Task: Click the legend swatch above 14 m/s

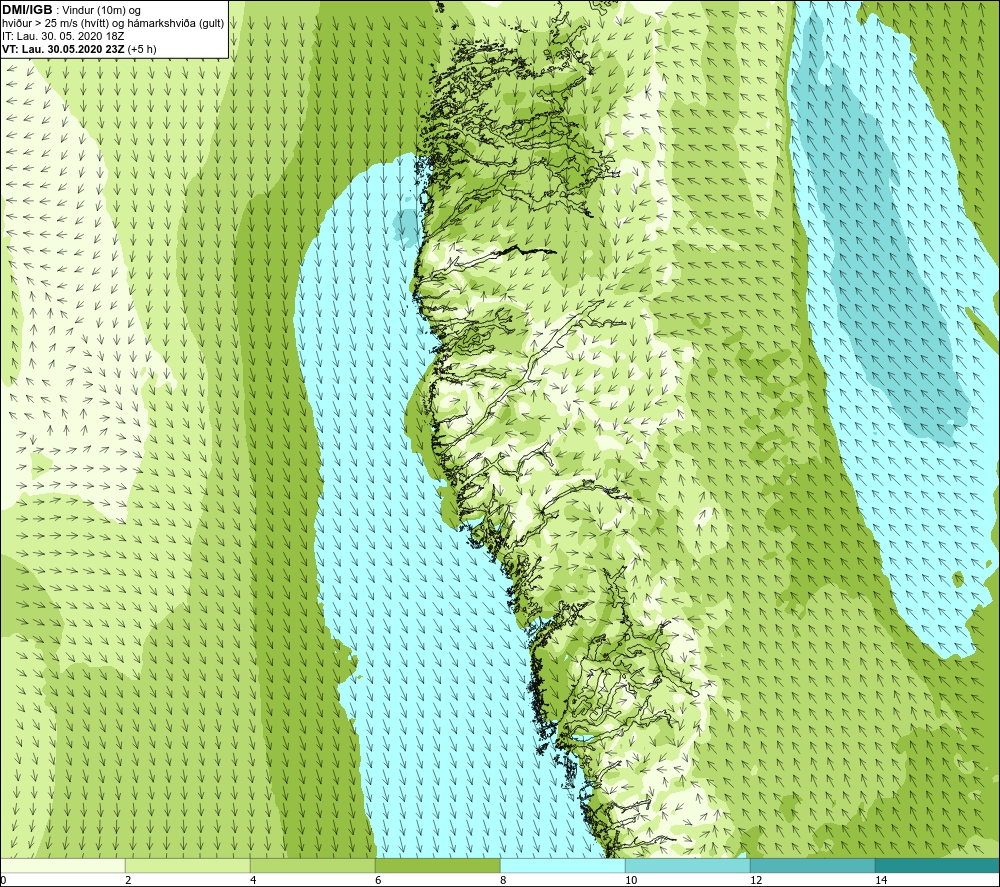Action: pos(938,866)
